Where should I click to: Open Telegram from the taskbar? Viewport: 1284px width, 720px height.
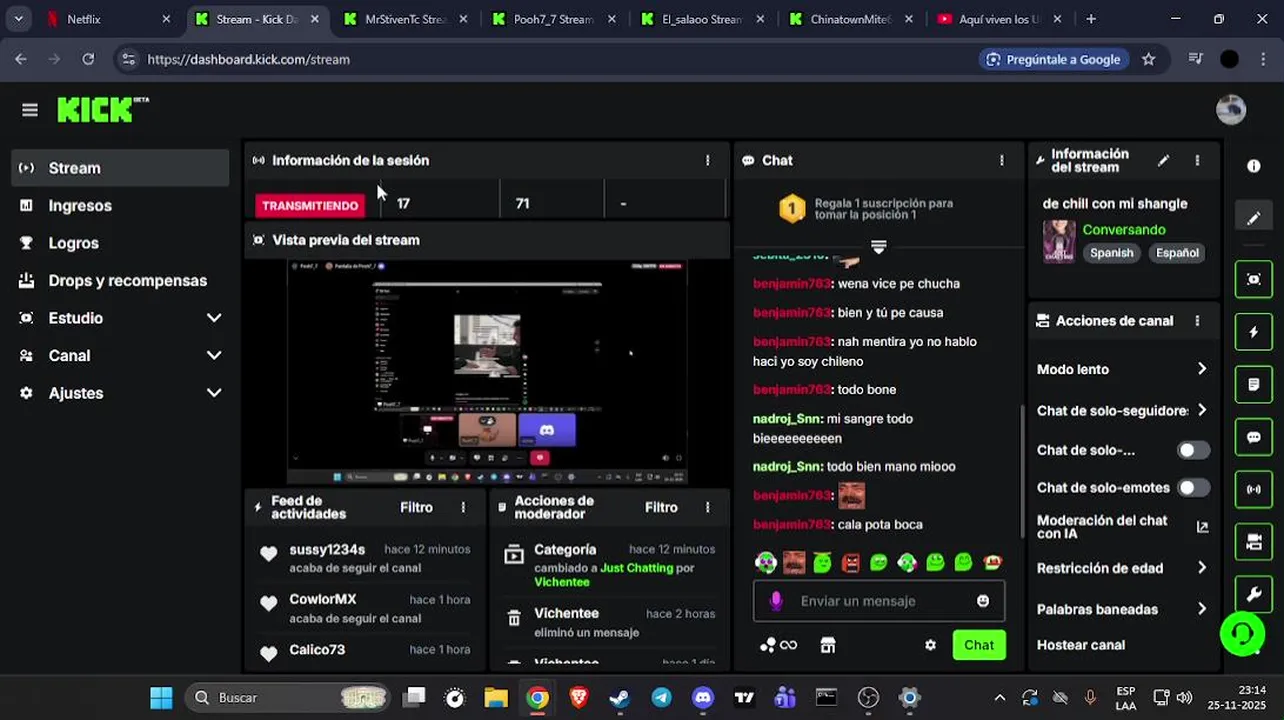(662, 698)
